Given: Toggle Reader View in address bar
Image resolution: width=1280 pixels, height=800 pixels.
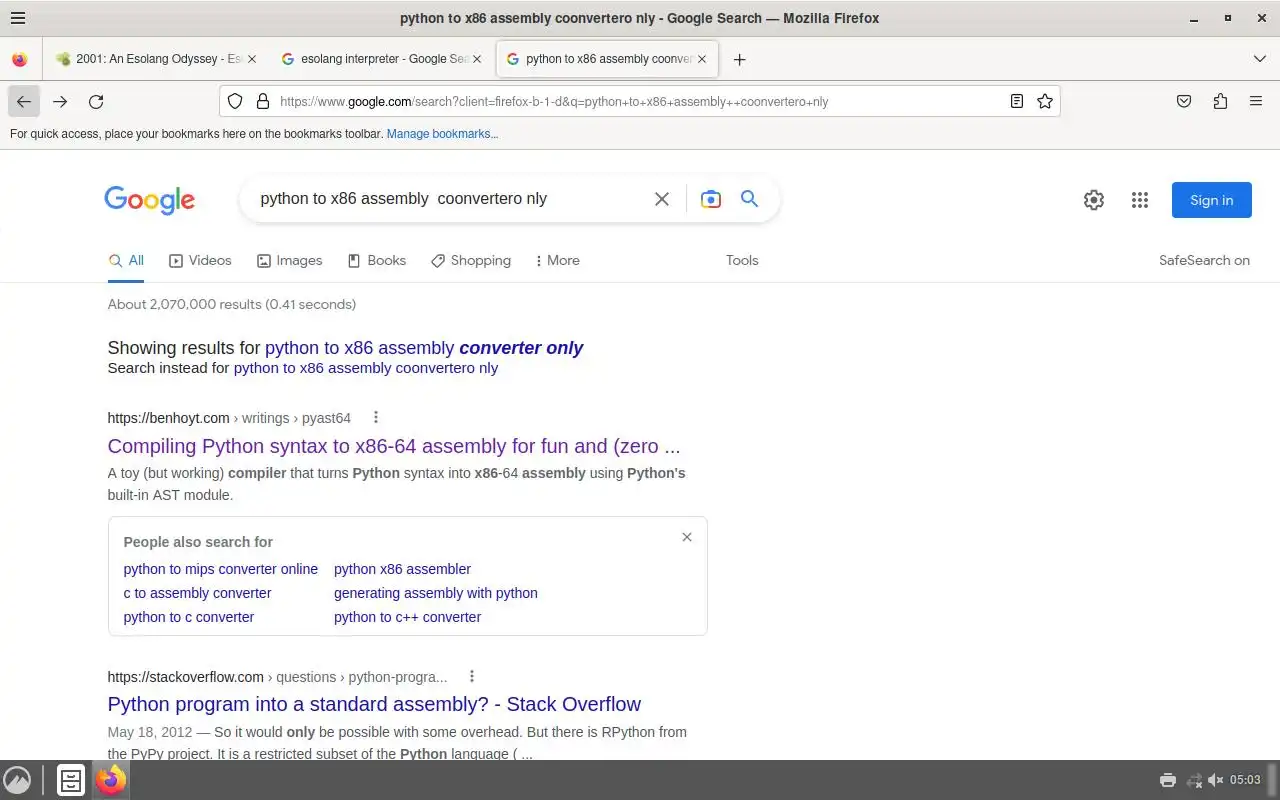Looking at the screenshot, I should point(1017,101).
